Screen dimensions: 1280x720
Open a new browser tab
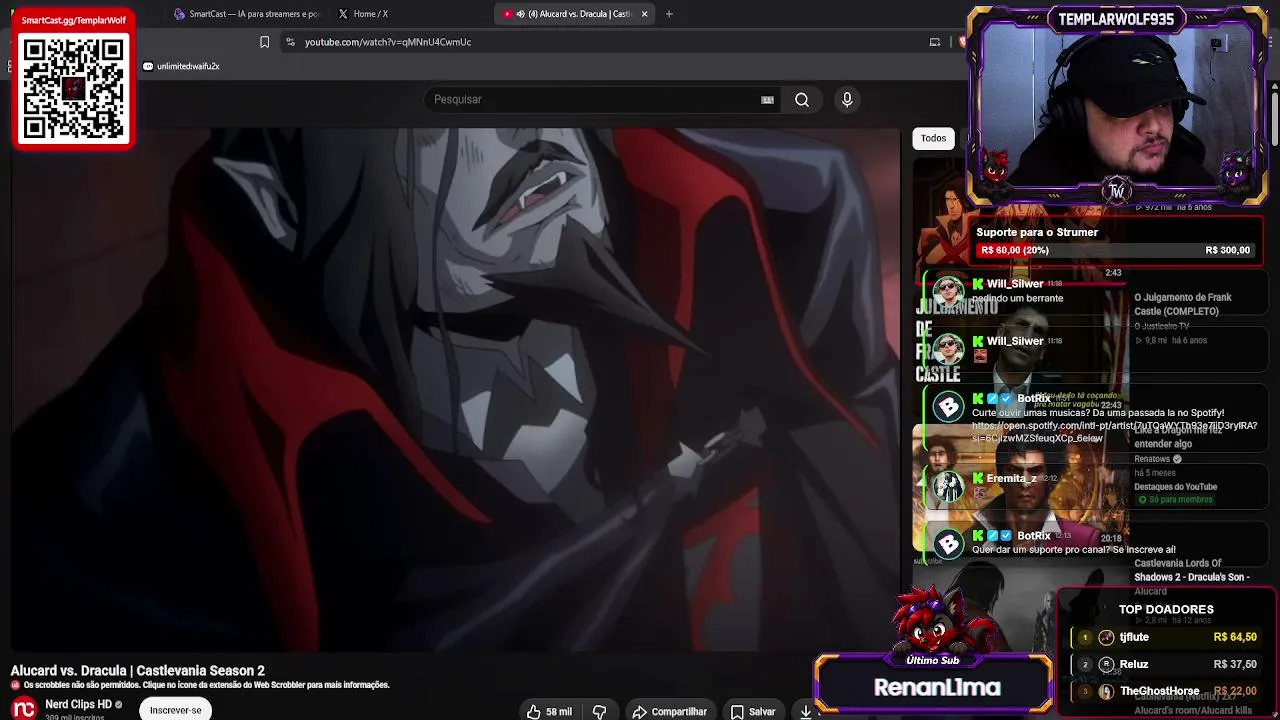(x=669, y=14)
